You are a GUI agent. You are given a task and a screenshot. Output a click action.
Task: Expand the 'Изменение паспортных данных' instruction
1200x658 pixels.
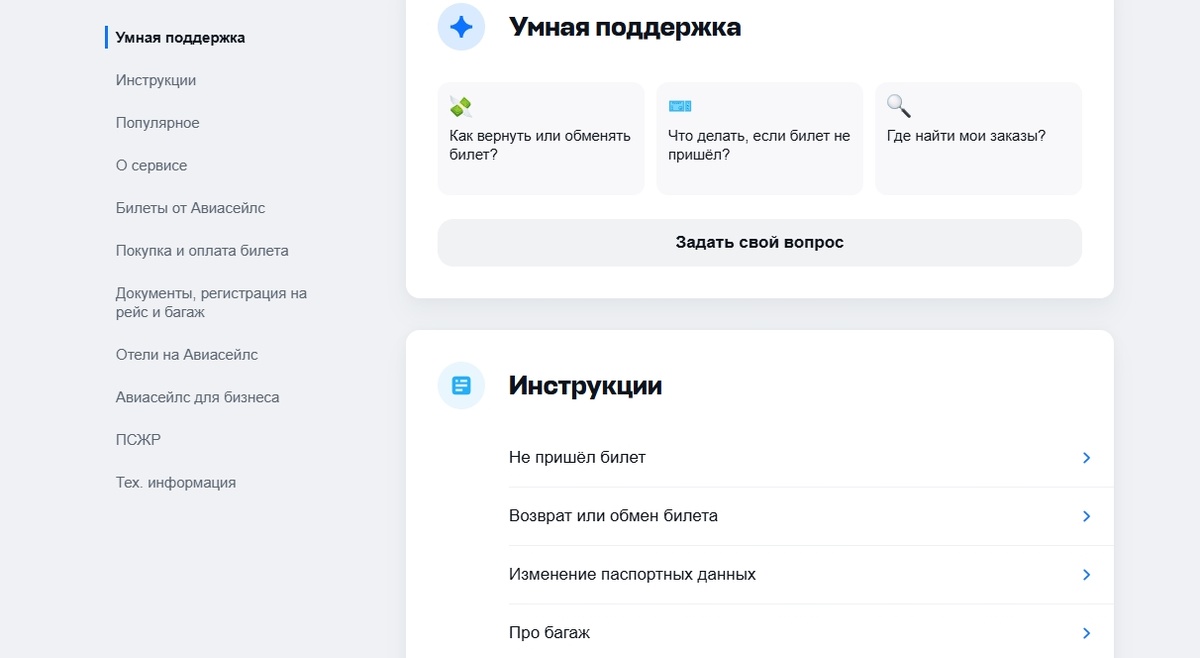click(x=800, y=574)
